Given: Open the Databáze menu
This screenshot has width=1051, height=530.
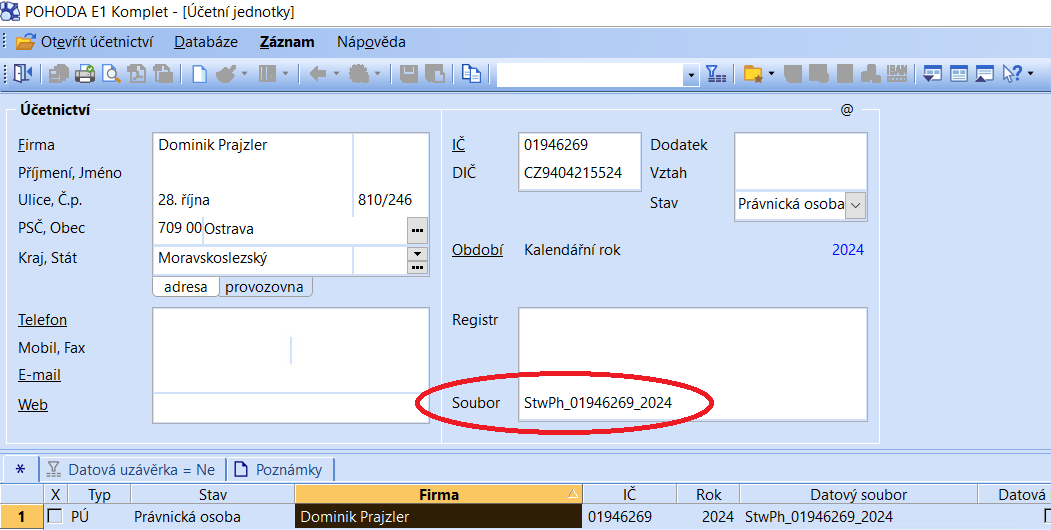Looking at the screenshot, I should [206, 42].
